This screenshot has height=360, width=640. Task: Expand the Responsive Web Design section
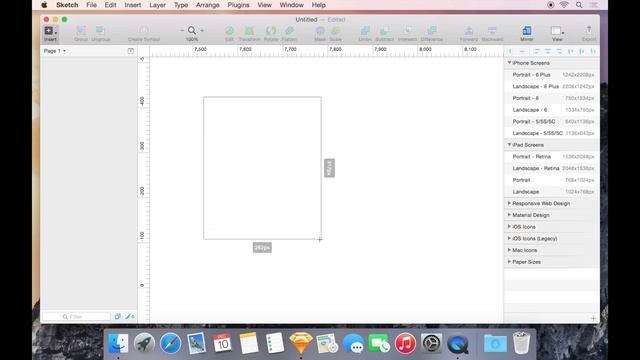(509, 203)
